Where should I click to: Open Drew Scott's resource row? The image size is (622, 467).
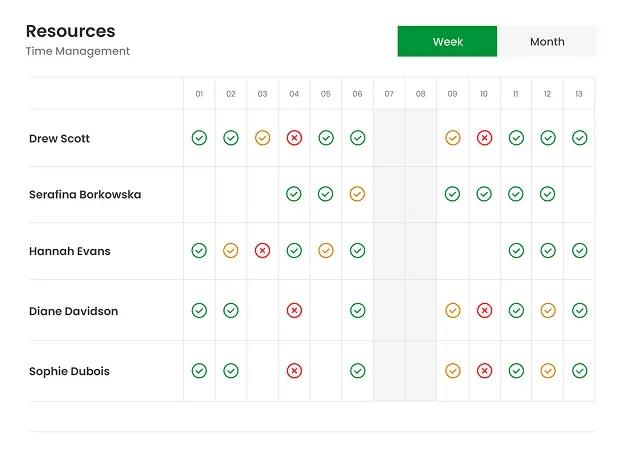coord(60,139)
